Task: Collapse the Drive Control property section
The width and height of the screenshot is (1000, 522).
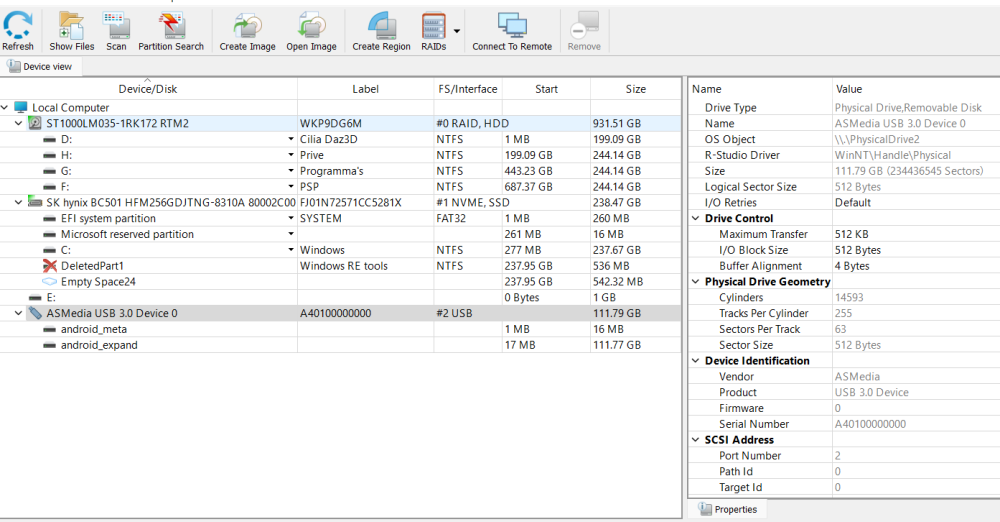Action: coord(696,219)
